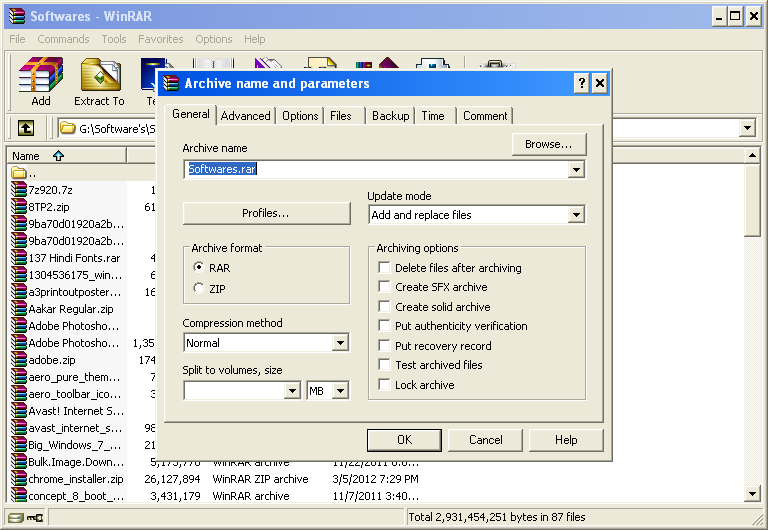The width and height of the screenshot is (768, 530).
Task: Select 137 Hindi Fonts.rar file icon
Action: [x=19, y=258]
